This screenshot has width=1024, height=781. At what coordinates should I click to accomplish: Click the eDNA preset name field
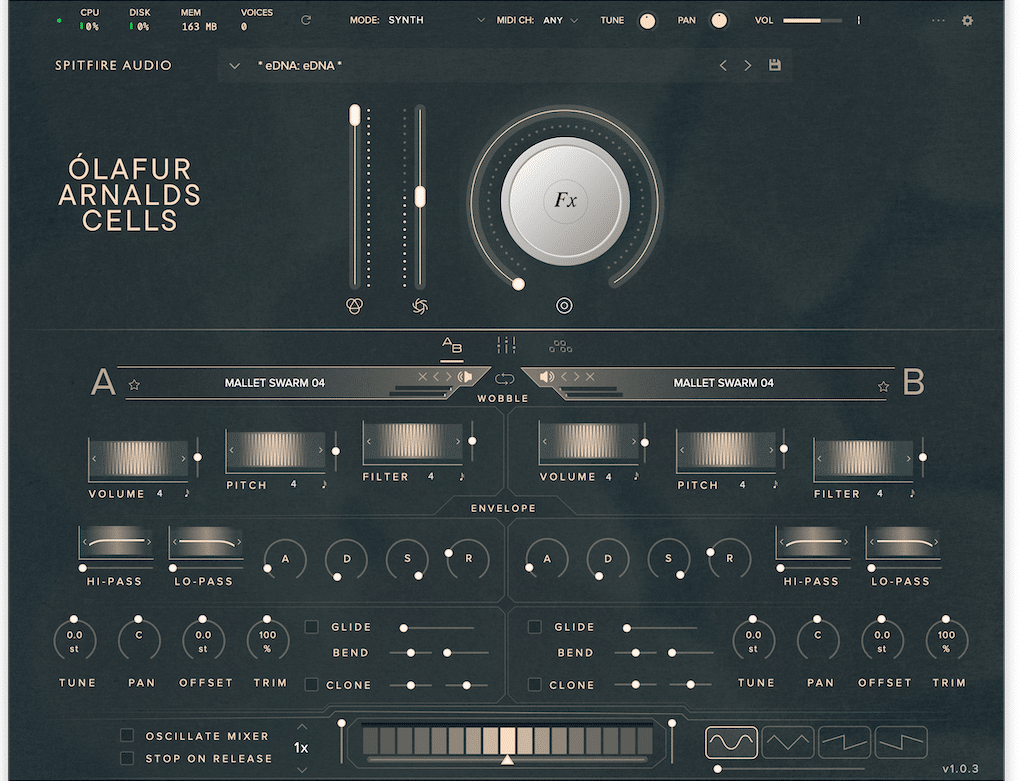[x=300, y=65]
